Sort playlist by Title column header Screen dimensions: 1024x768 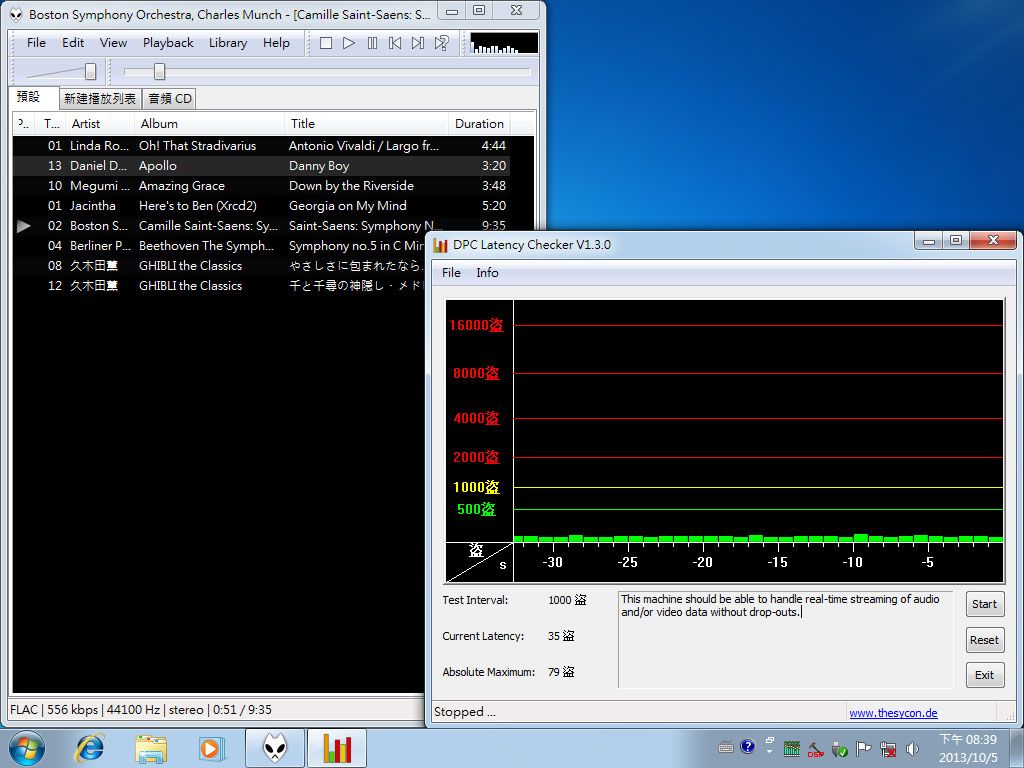pyautogui.click(x=366, y=123)
